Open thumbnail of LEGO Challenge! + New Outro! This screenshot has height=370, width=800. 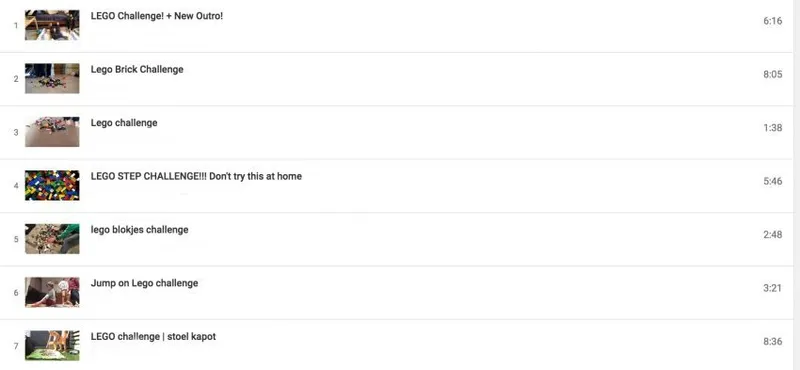pyautogui.click(x=52, y=25)
